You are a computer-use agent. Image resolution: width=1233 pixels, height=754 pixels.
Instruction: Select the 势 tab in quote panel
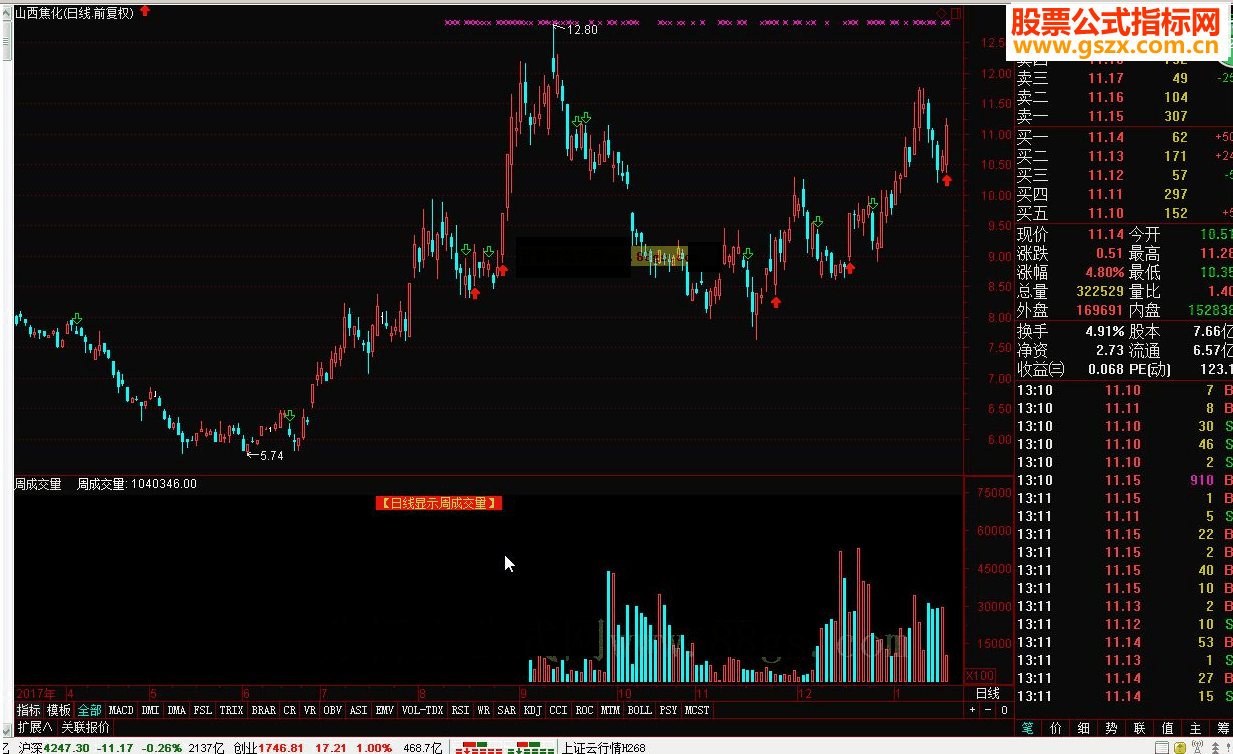(x=1112, y=728)
